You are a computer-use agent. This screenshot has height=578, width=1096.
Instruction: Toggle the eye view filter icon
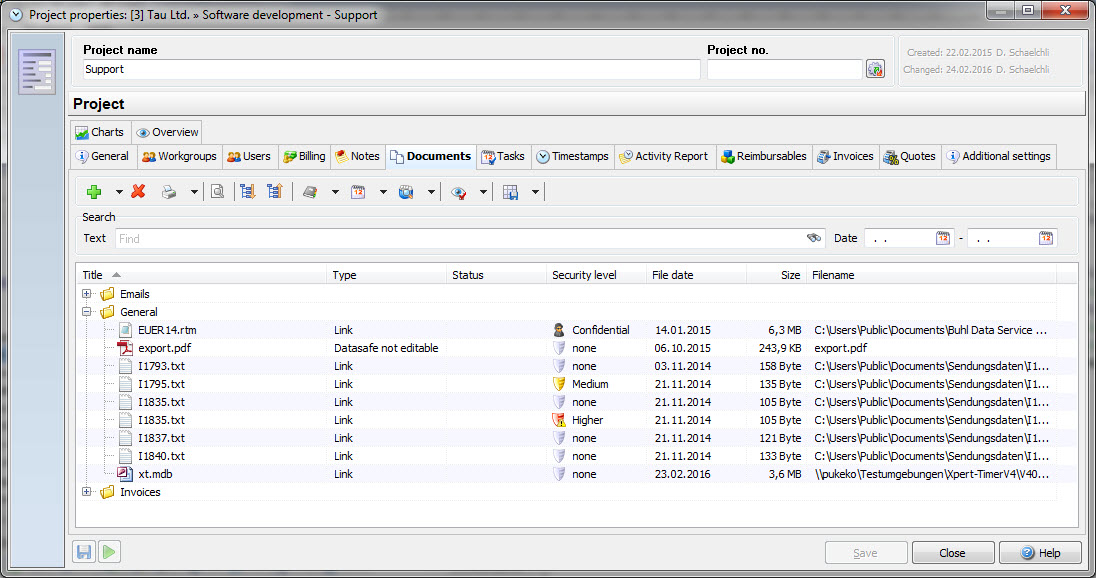pos(459,192)
